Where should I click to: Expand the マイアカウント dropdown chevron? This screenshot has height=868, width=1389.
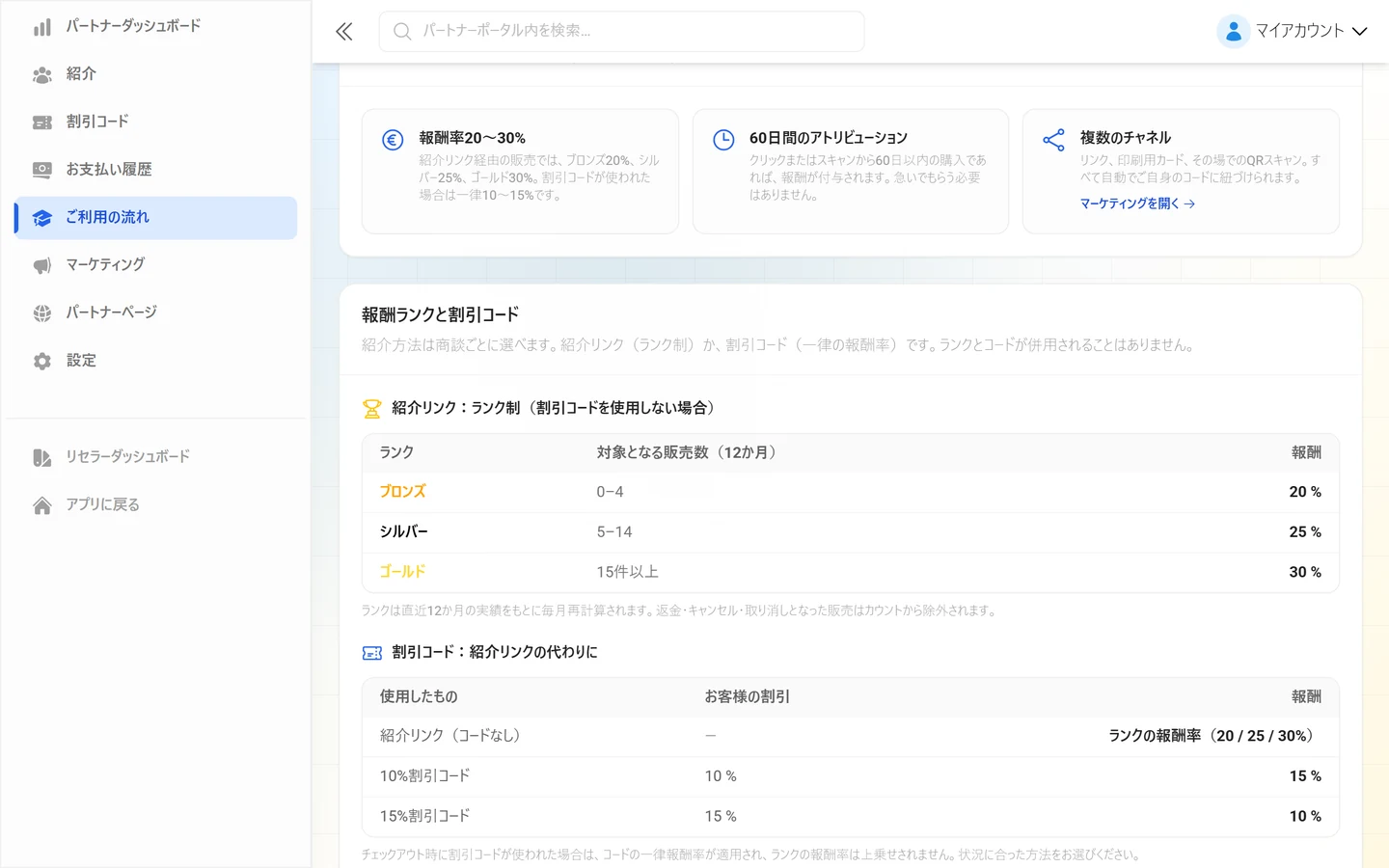click(x=1360, y=31)
